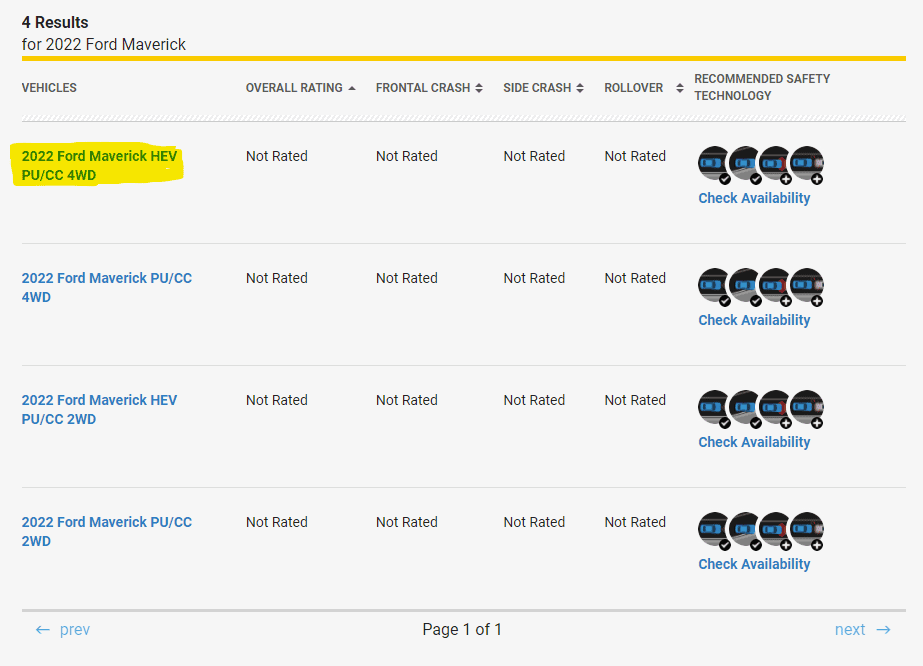This screenshot has height=666, width=923.
Task: Select side crash 'Not Rated', non-HEV PU/CC 2WD row
Action: tap(534, 522)
